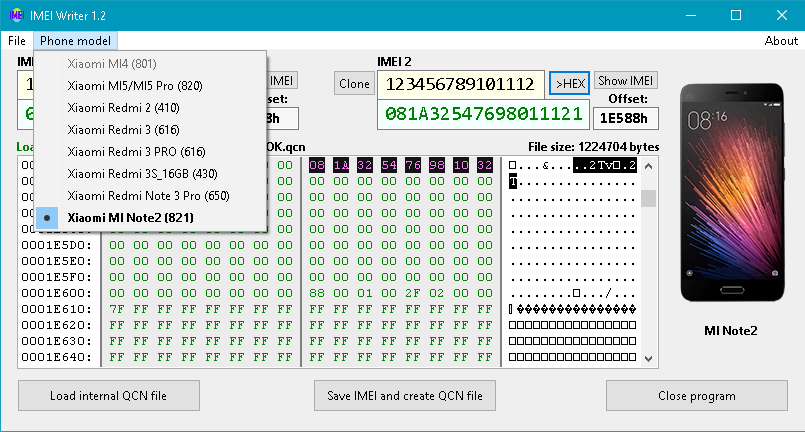Open the About menu item

pyautogui.click(x=781, y=41)
